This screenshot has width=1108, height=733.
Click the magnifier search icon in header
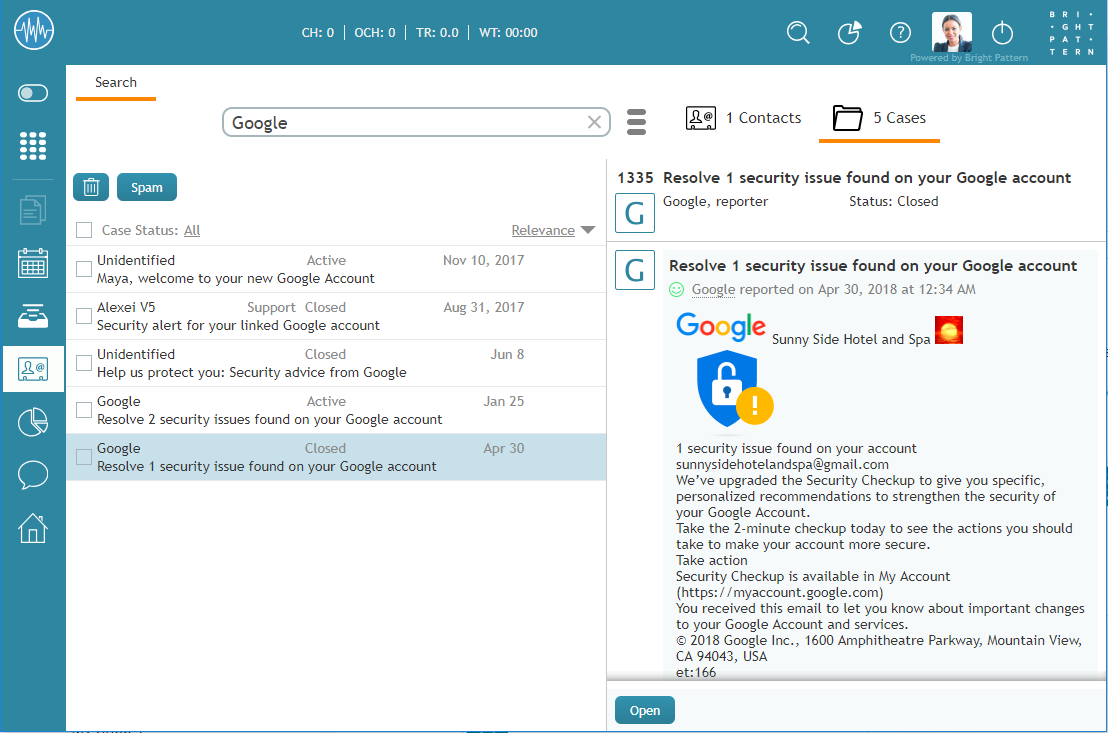798,33
